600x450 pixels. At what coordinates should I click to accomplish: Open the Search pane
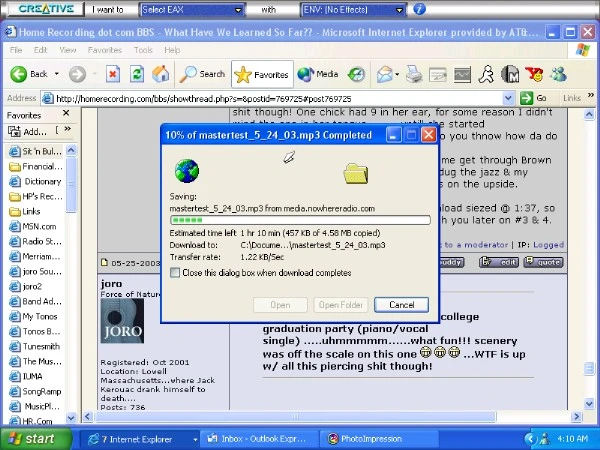[202, 74]
